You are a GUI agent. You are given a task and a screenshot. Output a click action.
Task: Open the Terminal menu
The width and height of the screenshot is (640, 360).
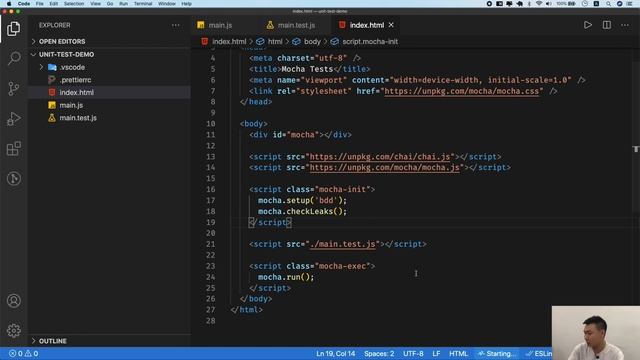pos(143,4)
